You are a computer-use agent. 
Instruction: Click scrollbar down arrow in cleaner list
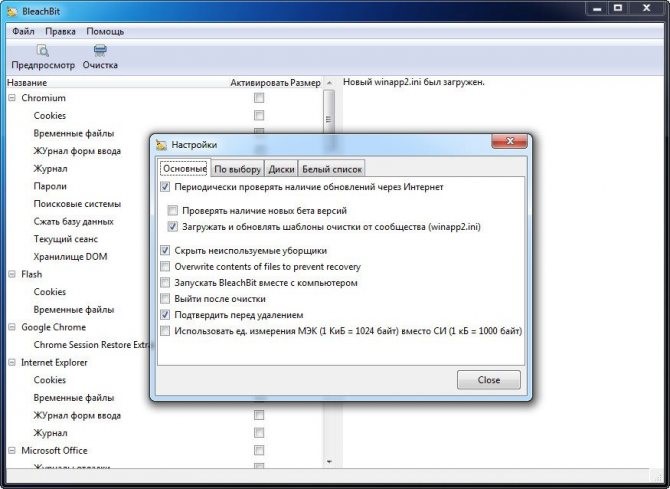329,462
